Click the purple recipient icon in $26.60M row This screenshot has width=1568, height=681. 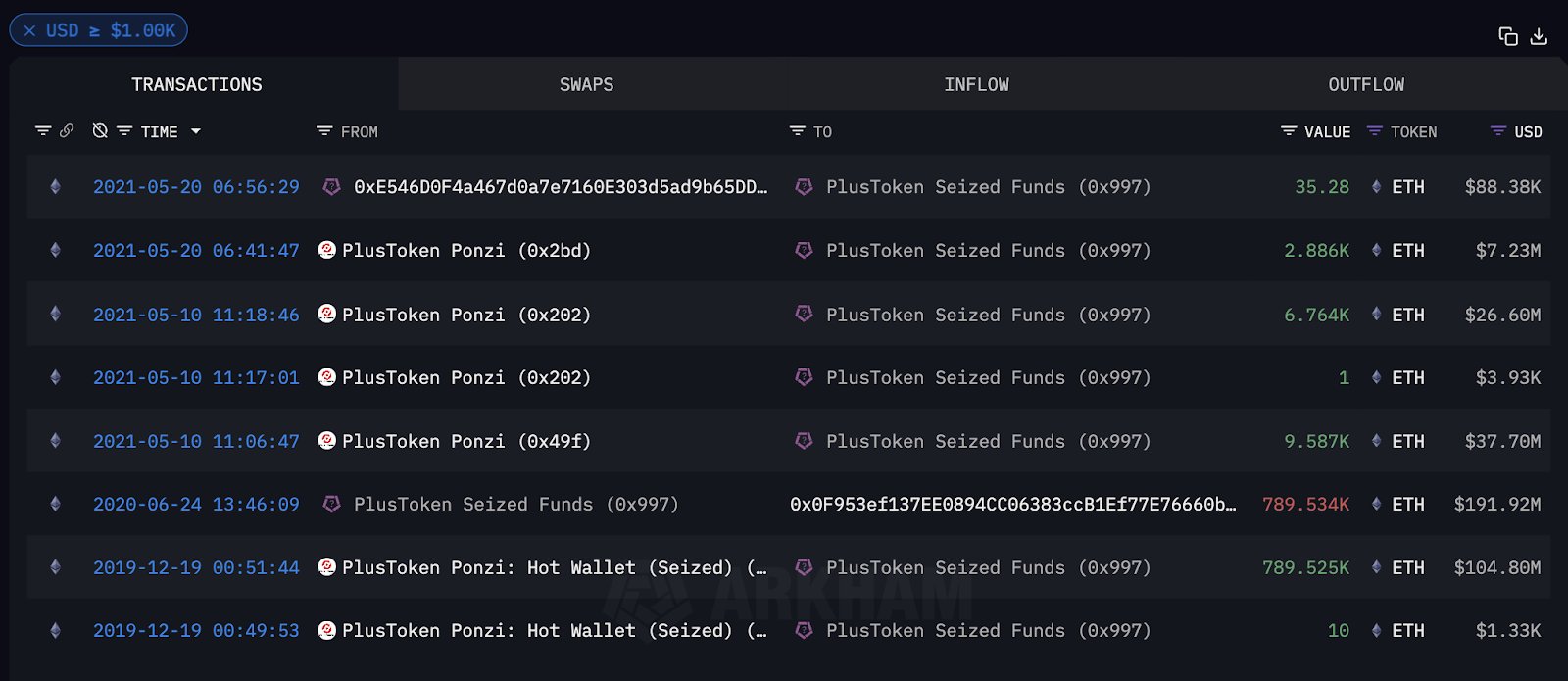point(804,314)
